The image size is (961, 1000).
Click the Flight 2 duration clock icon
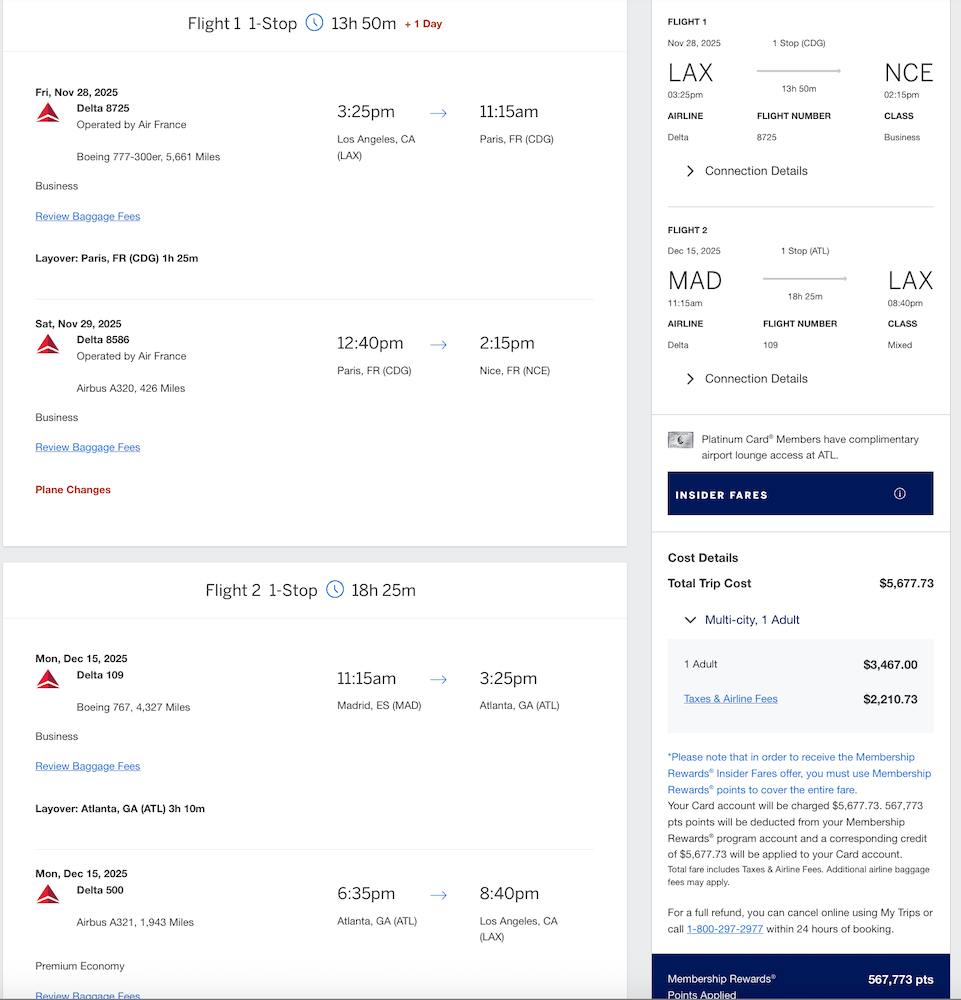point(334,590)
